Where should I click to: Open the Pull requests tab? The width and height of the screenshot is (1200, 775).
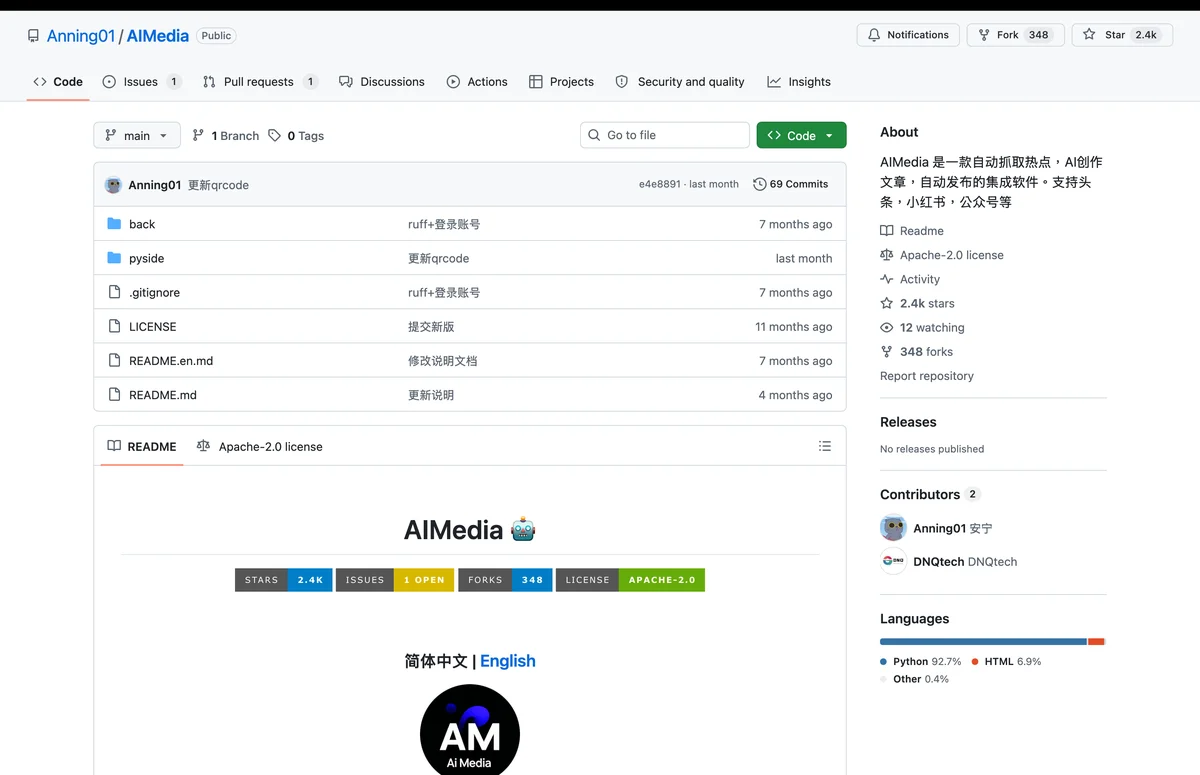click(x=260, y=82)
